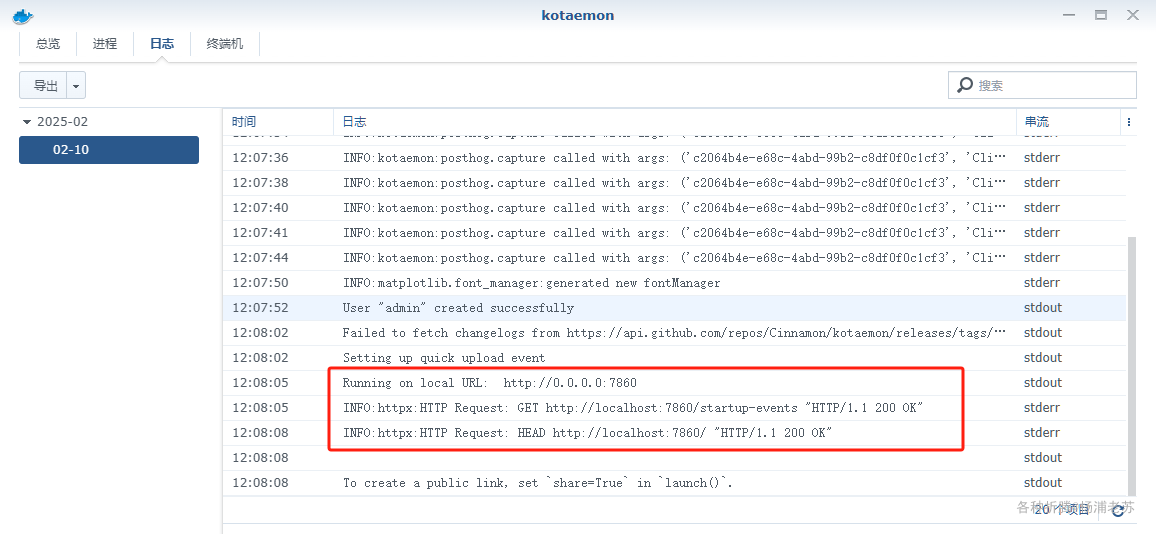Select 'Running on local URL' row

coord(675,384)
